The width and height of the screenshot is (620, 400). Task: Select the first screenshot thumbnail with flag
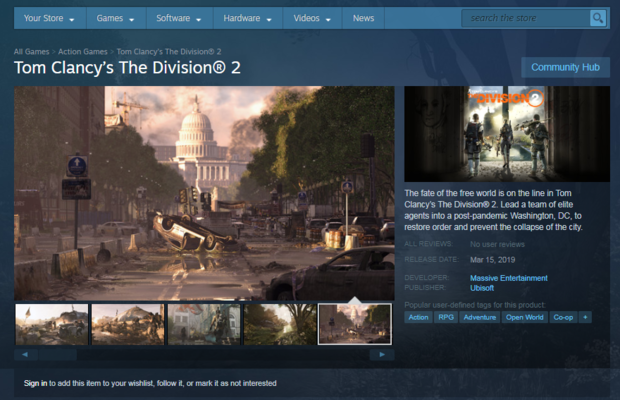tap(52, 324)
